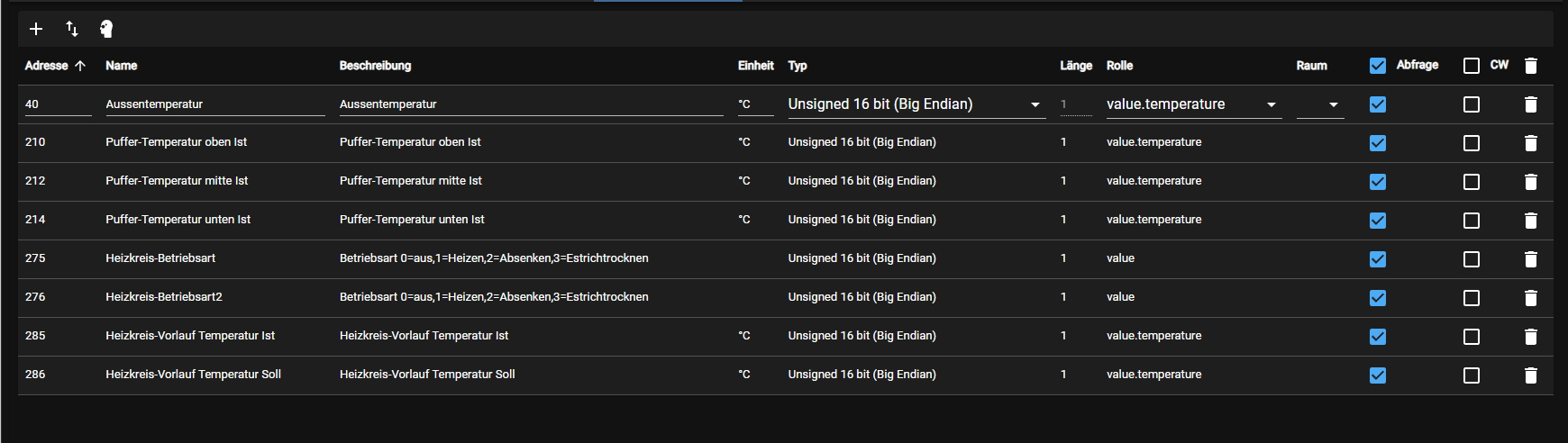Uncheck Abfrage checkbox in column header
This screenshot has height=443, width=1568.
click(1378, 66)
